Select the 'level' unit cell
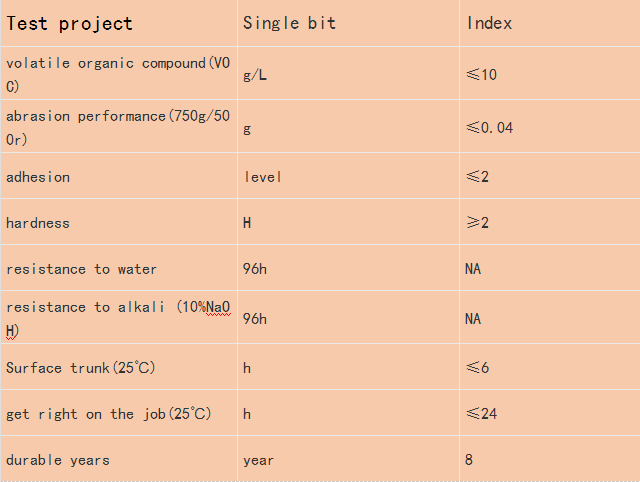The image size is (640, 482). pos(349,176)
